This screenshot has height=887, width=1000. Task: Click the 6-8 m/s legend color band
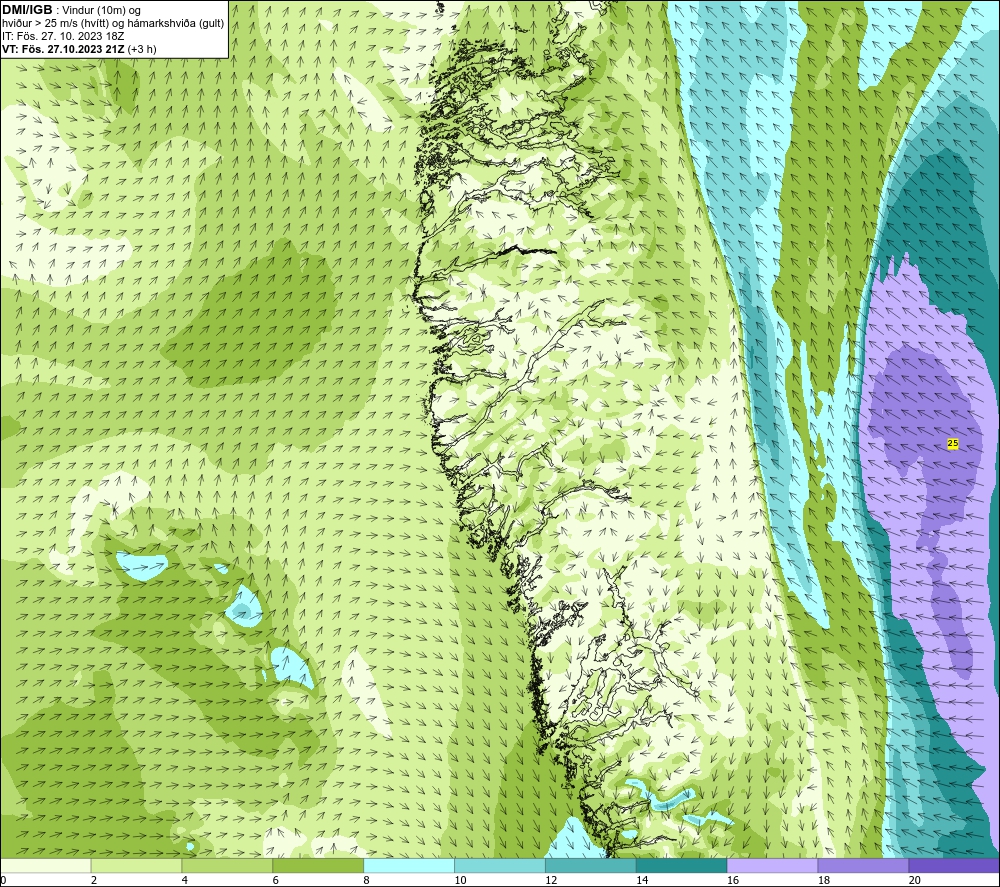pyautogui.click(x=318, y=865)
